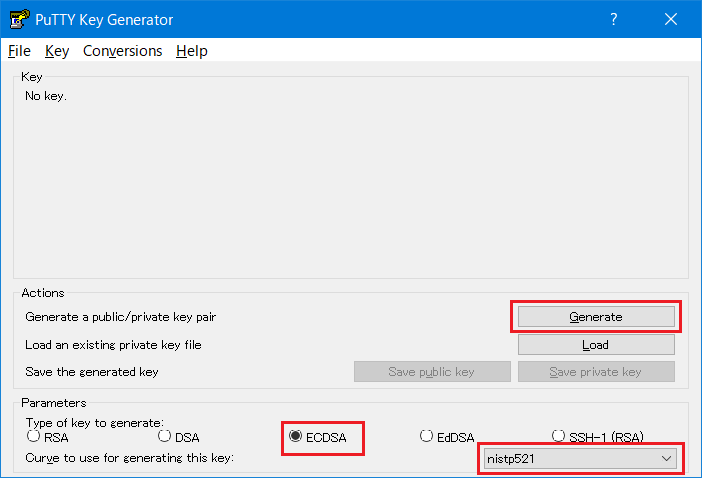
Task: Click the empty Key display area
Action: 350,190
